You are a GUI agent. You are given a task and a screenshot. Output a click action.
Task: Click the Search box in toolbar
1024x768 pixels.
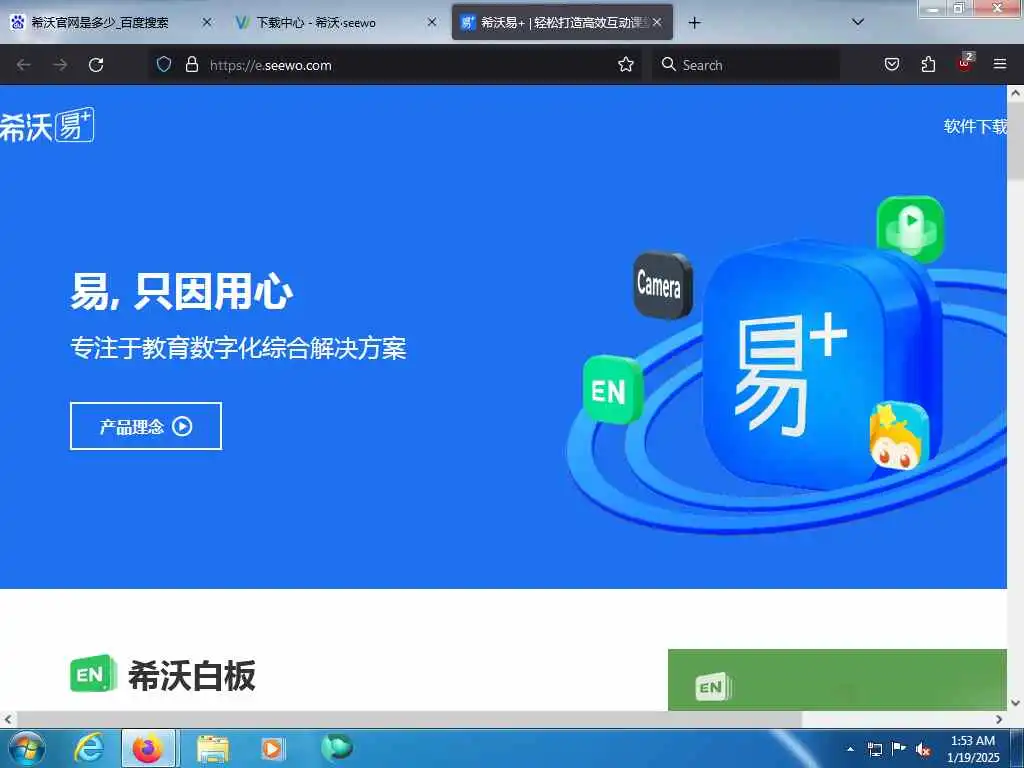click(746, 65)
